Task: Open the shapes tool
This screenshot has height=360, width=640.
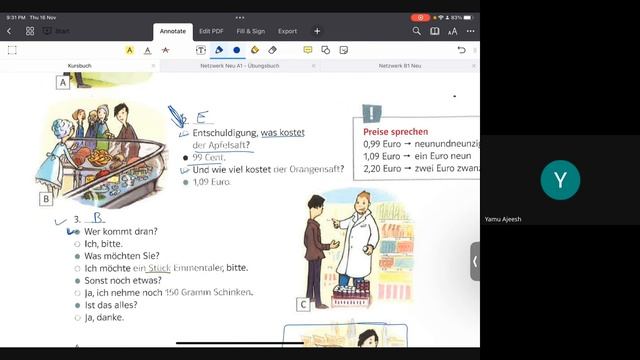Action: 325,50
